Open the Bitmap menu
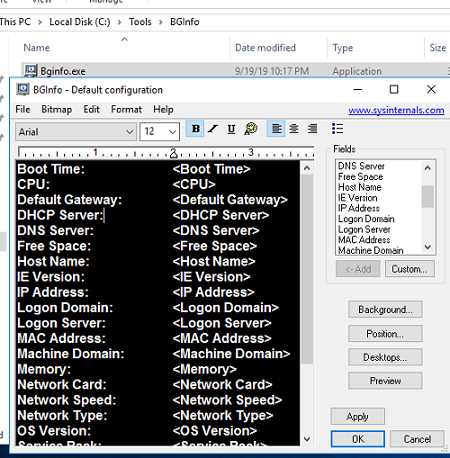The image size is (450, 458). pyautogui.click(x=57, y=109)
